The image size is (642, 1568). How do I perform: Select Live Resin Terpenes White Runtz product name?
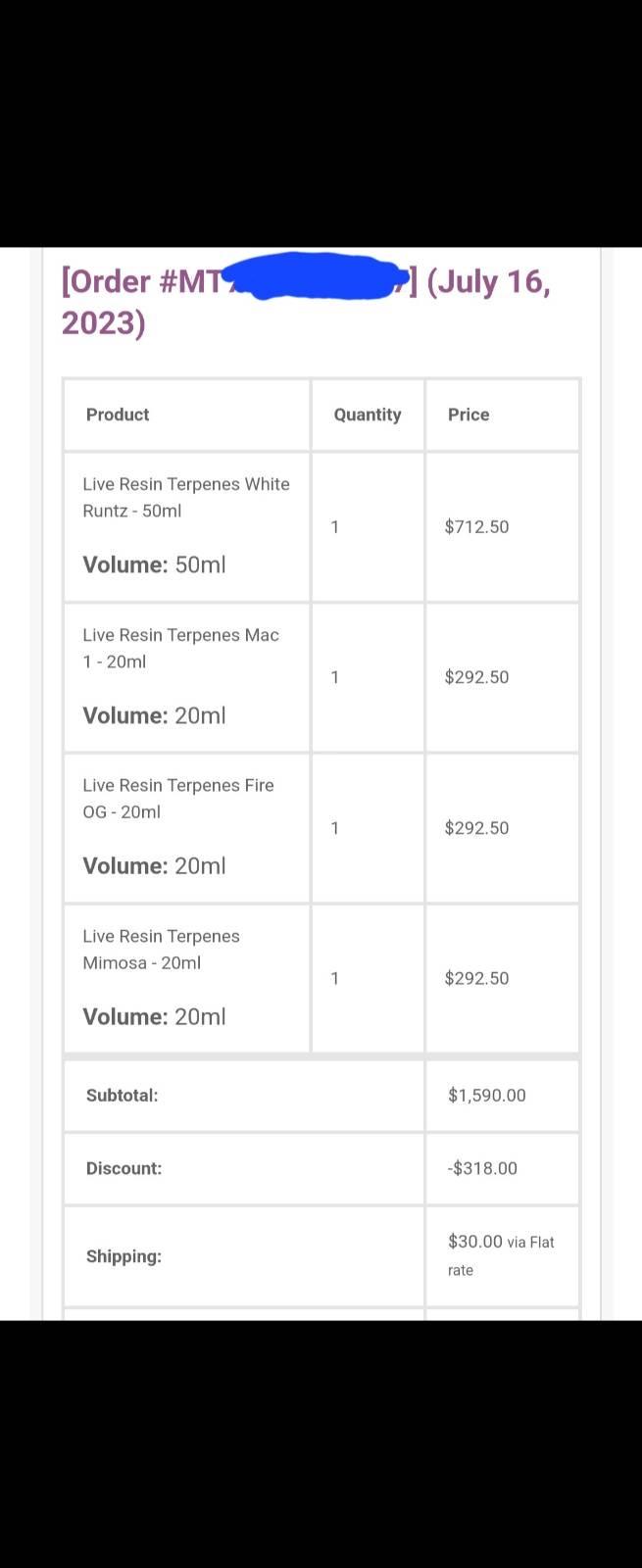pyautogui.click(x=185, y=497)
